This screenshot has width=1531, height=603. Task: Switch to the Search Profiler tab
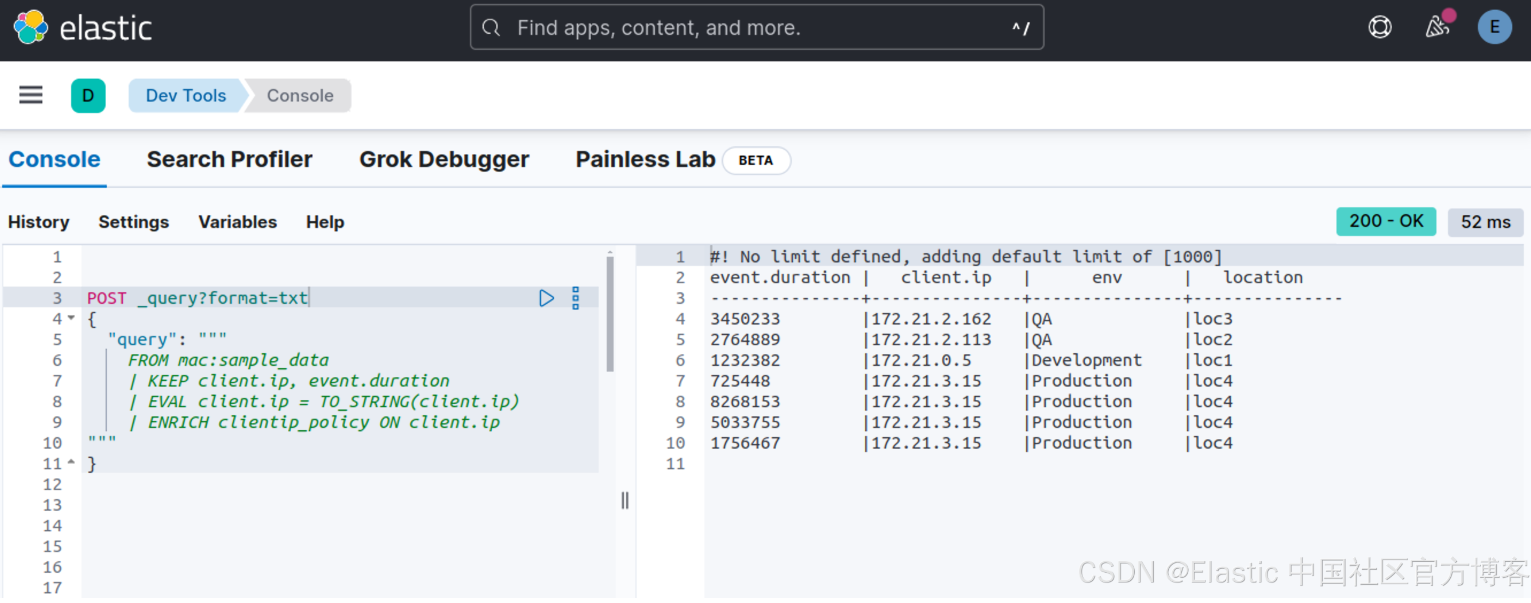pyautogui.click(x=230, y=160)
